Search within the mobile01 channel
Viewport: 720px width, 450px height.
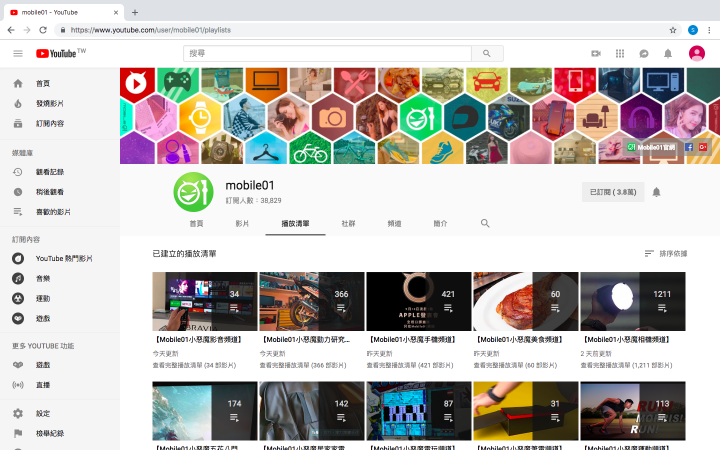[x=485, y=223]
